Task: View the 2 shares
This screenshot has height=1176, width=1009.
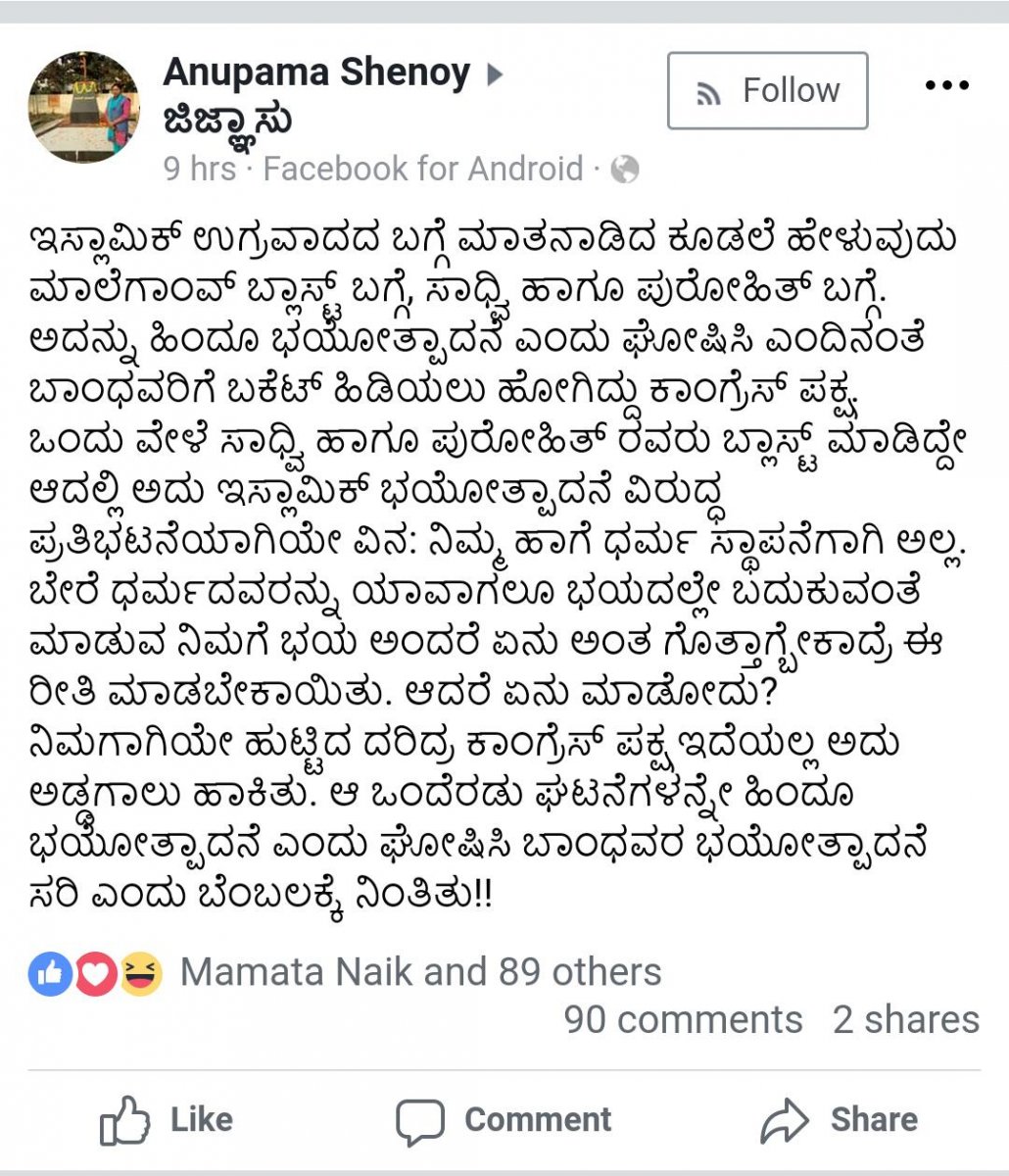Action: [906, 1020]
